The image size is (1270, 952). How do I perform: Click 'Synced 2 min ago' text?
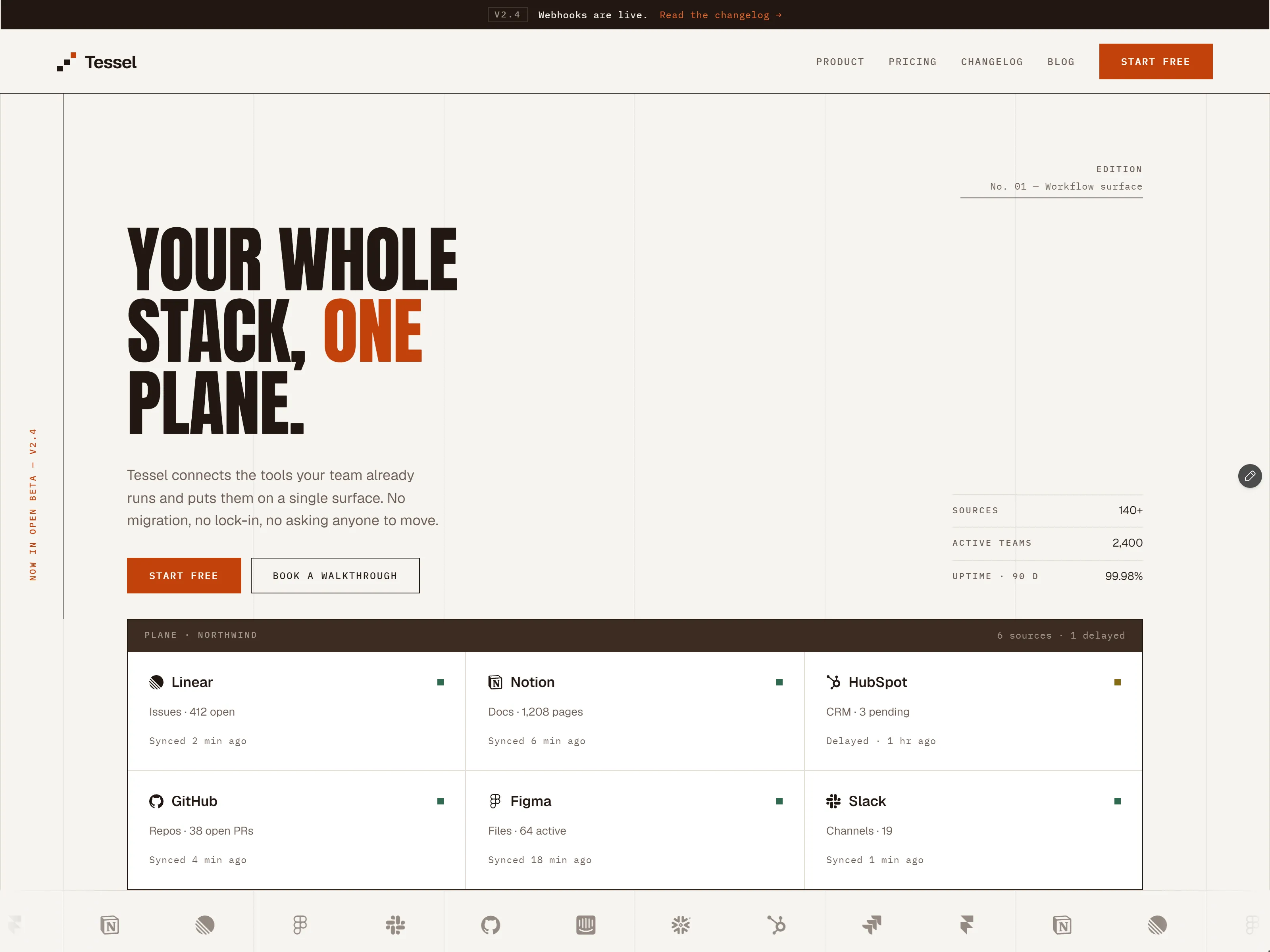coord(198,741)
